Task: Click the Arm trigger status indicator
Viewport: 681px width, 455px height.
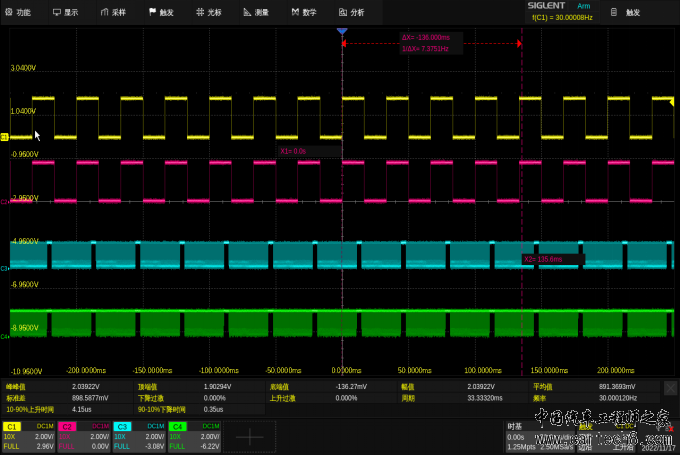Action: pyautogui.click(x=584, y=6)
